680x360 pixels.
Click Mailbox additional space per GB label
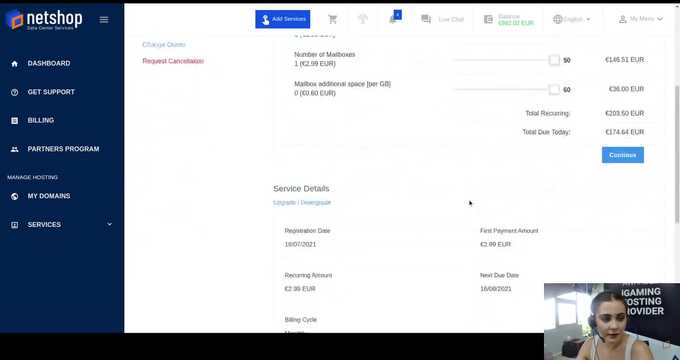pyautogui.click(x=343, y=84)
